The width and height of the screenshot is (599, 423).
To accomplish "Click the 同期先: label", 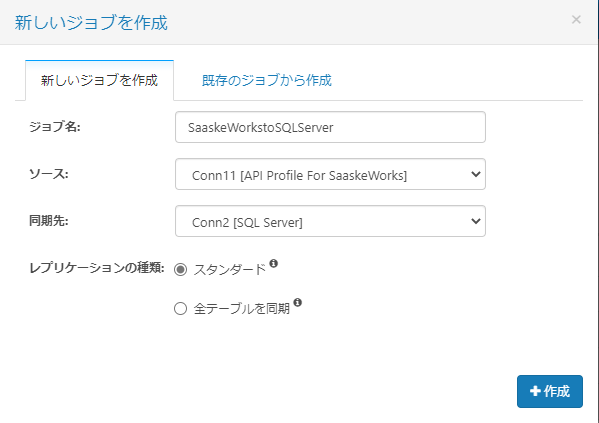I will click(49, 221).
